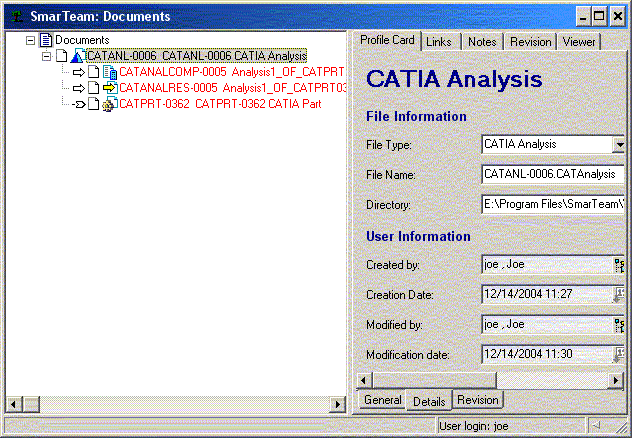Click the CATPRT-0362 CATIA Part gear icon
Screen dimensions: 632x438
click(110, 104)
